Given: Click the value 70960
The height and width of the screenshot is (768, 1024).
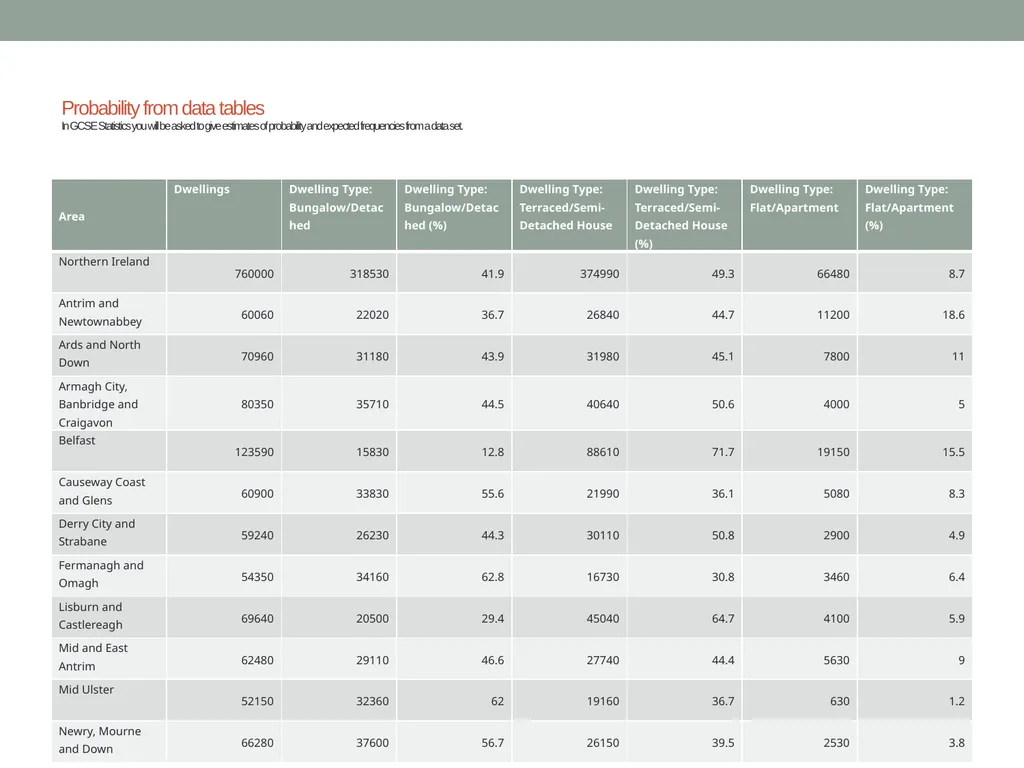Looking at the screenshot, I should click(257, 357).
